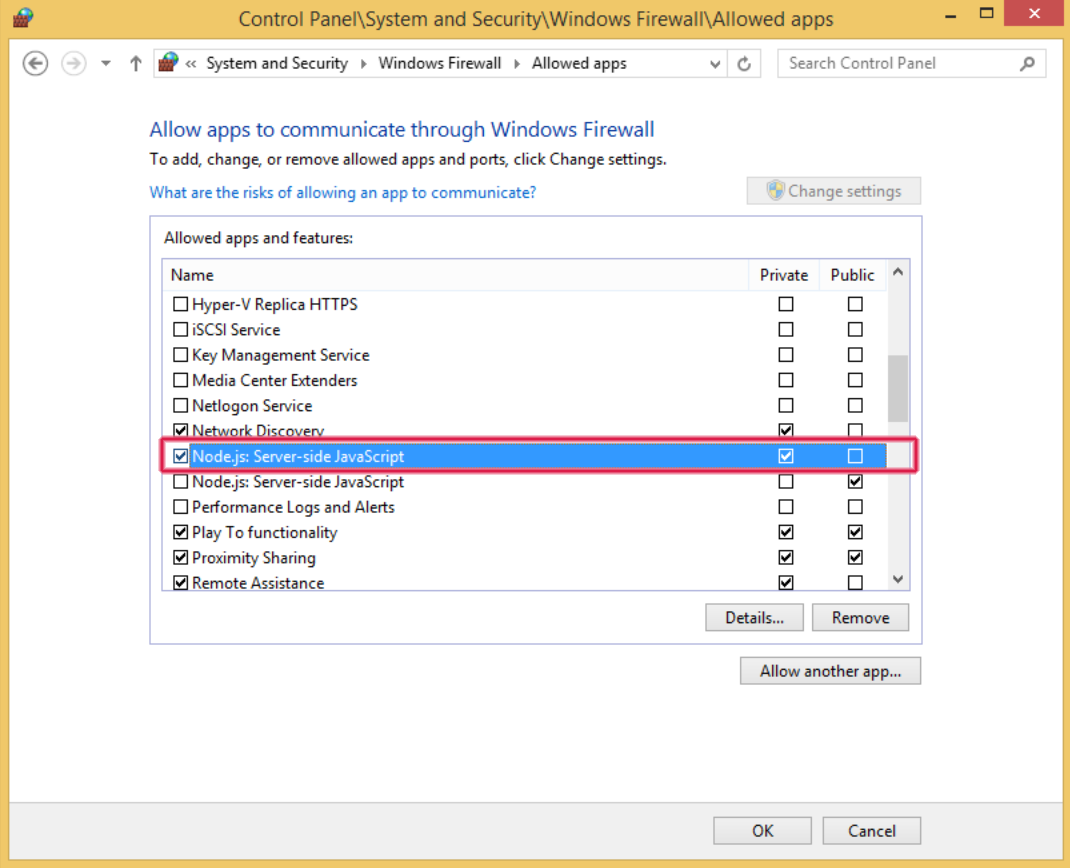The image size is (1070, 868).
Task: Click the apps list scrollbar thumb
Action: (x=898, y=388)
